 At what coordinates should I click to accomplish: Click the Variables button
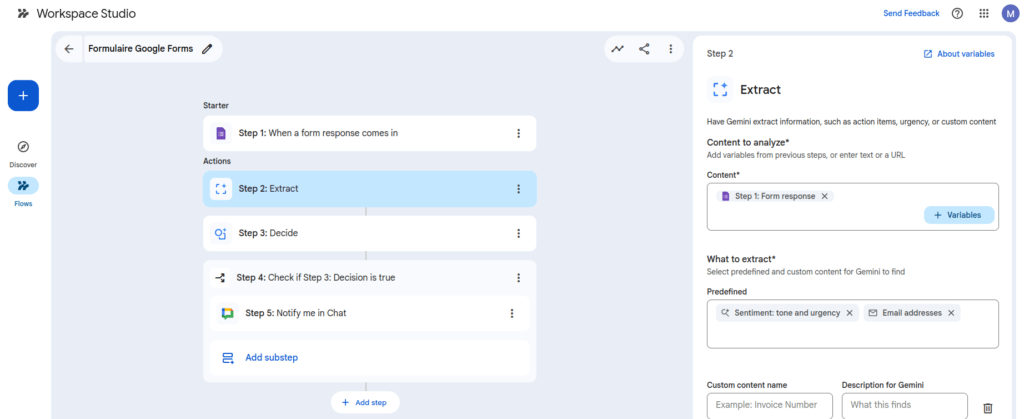pyautogui.click(x=959, y=215)
